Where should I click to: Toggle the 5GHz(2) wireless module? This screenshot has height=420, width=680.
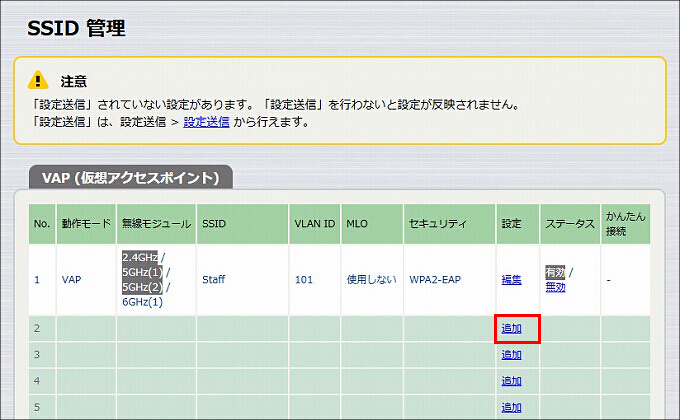(x=142, y=287)
